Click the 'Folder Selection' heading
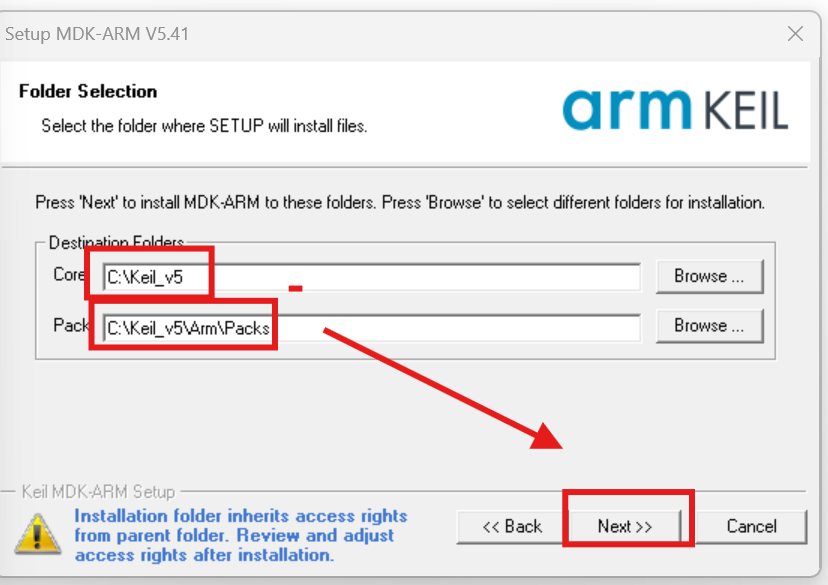Screen dimensions: 828x585 point(88,91)
